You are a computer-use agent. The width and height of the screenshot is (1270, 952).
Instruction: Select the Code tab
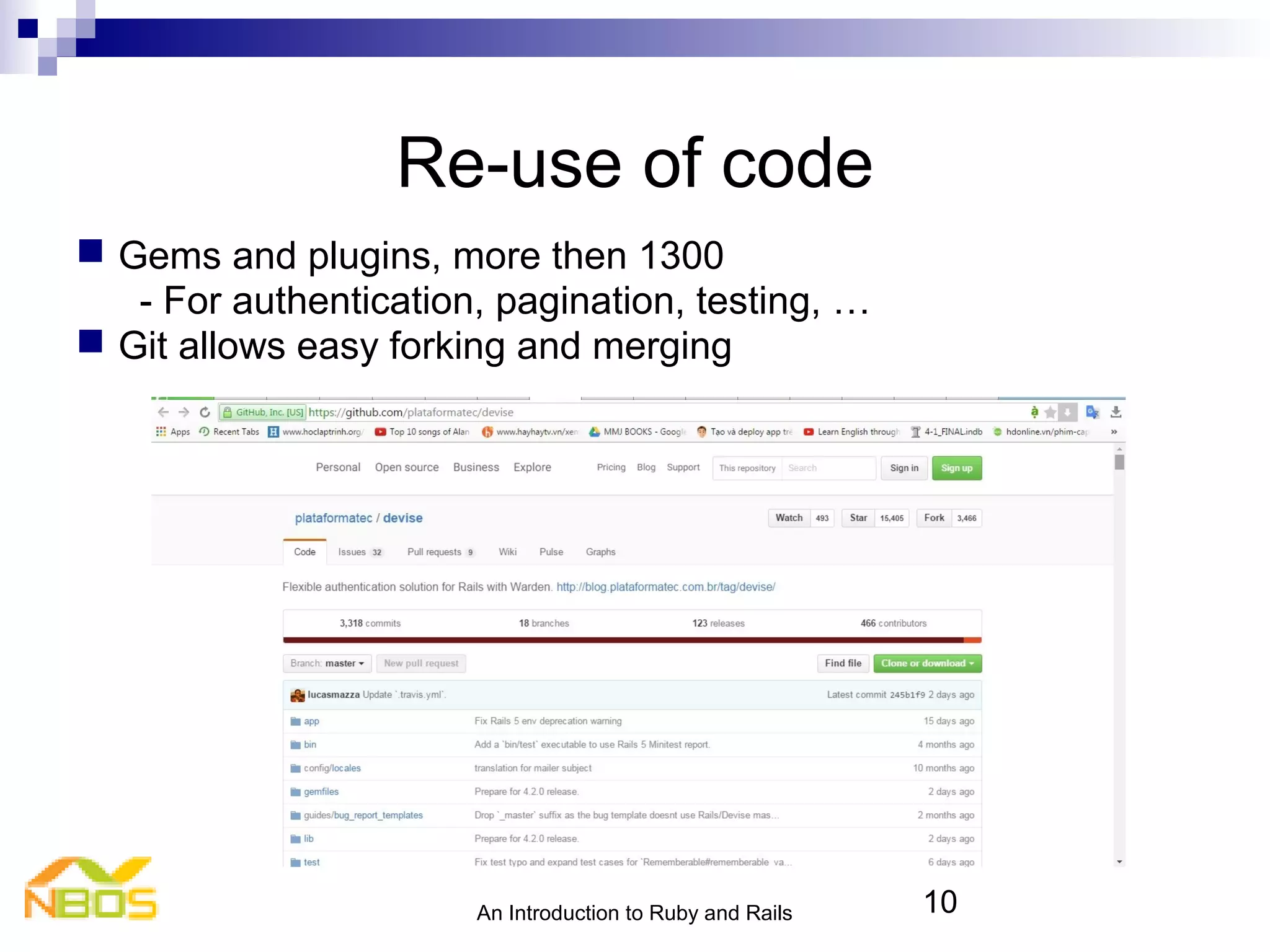tap(304, 552)
